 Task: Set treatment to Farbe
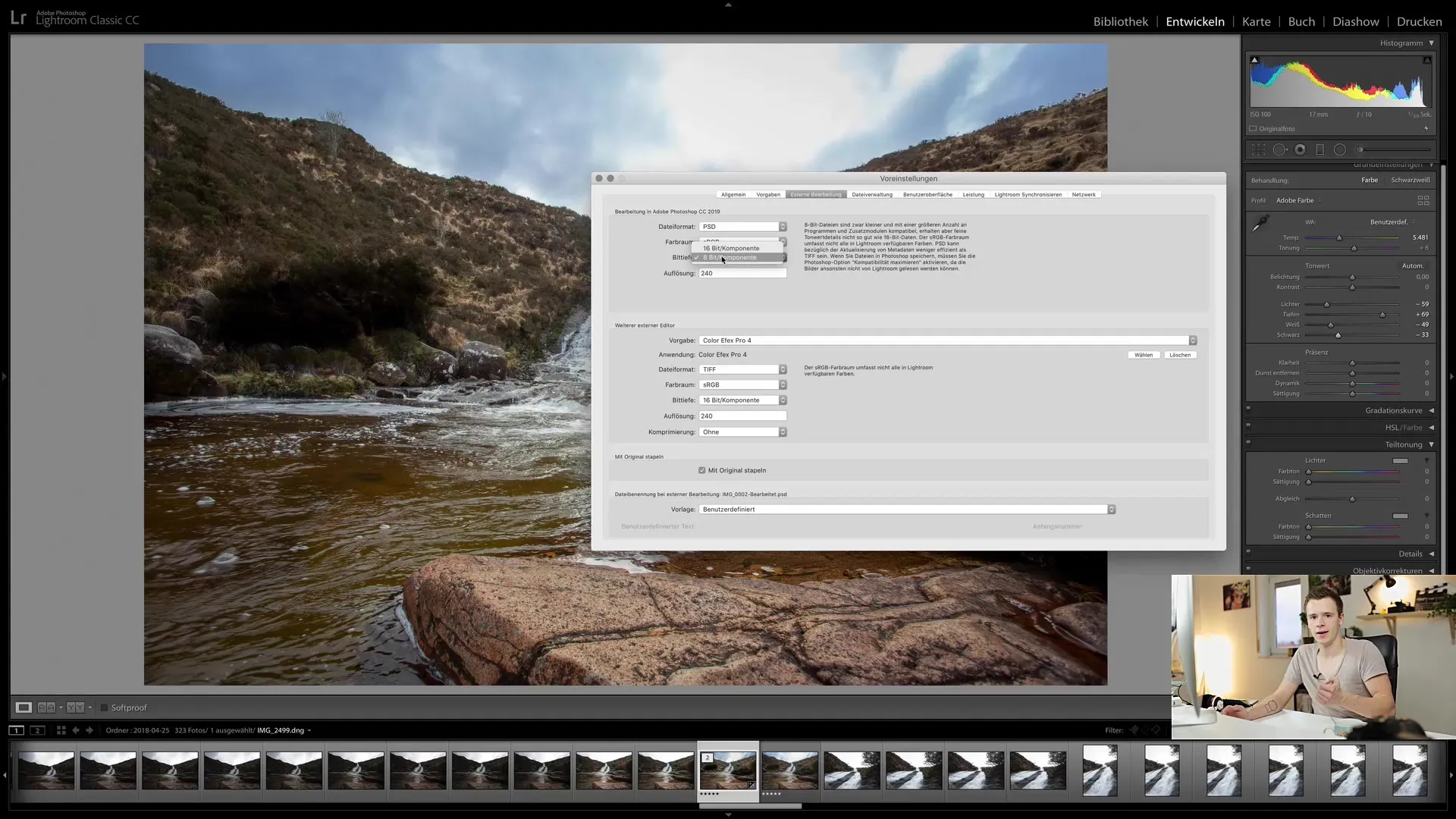pos(1369,180)
